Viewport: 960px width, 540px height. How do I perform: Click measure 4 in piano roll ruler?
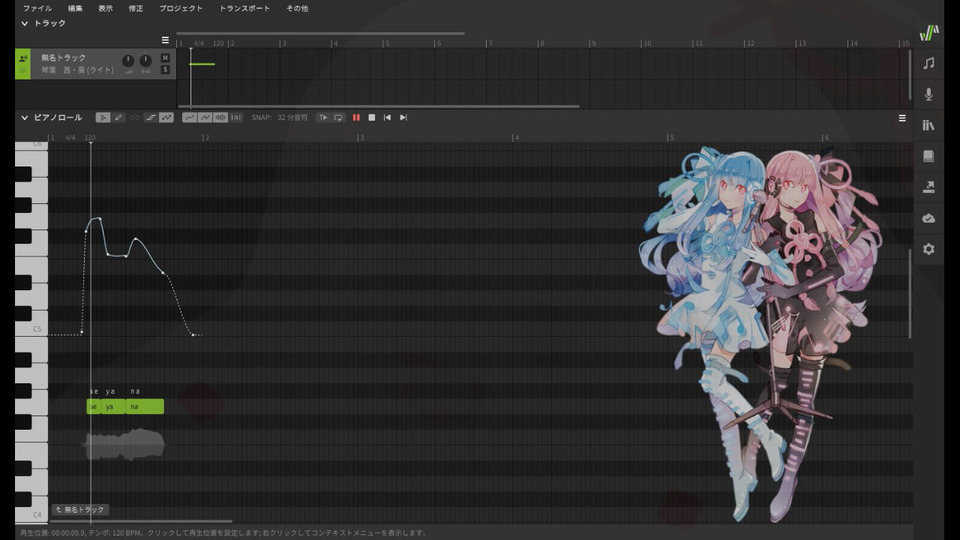[x=516, y=138]
